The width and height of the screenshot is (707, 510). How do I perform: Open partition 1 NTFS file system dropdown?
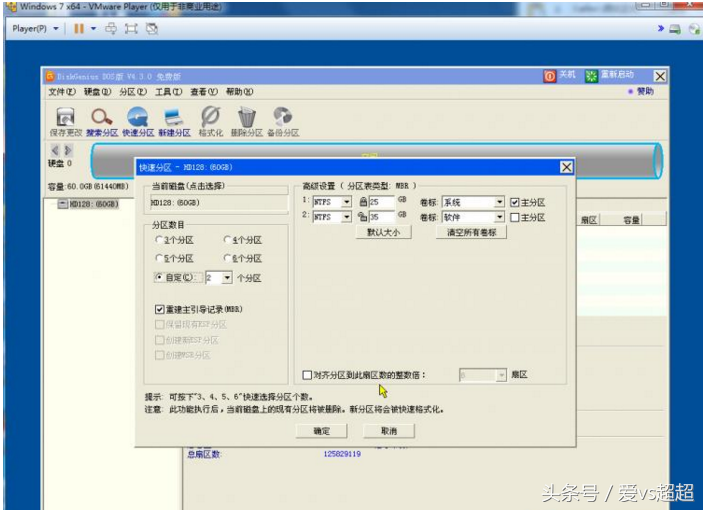pos(346,202)
